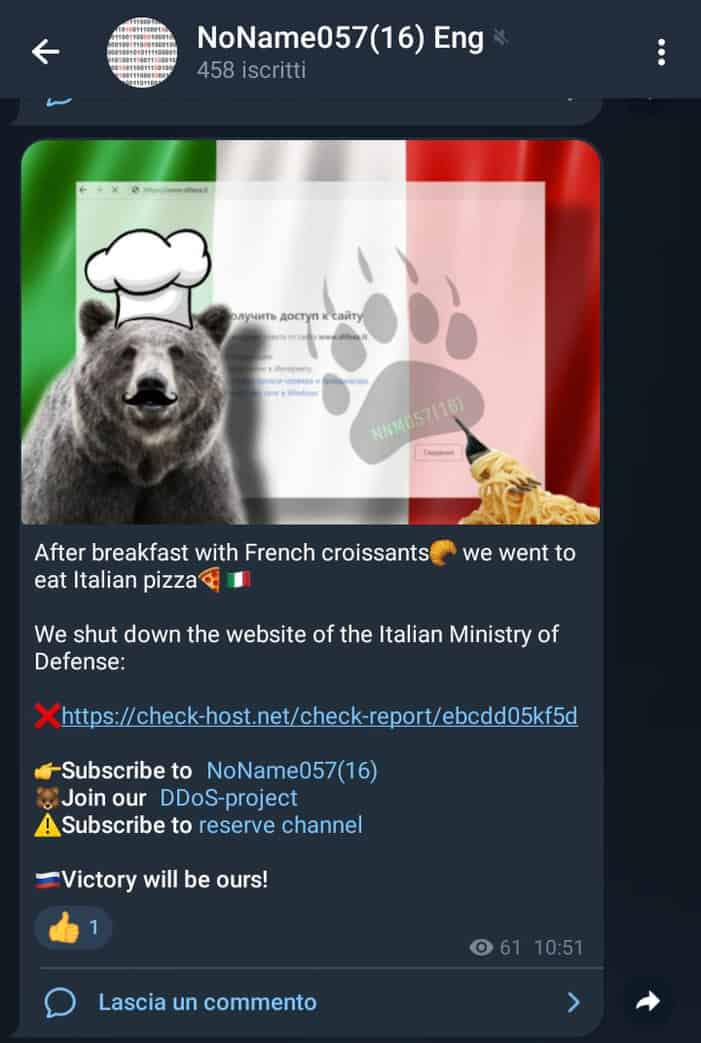The width and height of the screenshot is (701, 1043).
Task: Tap Lascia un commento
Action: click(208, 1002)
